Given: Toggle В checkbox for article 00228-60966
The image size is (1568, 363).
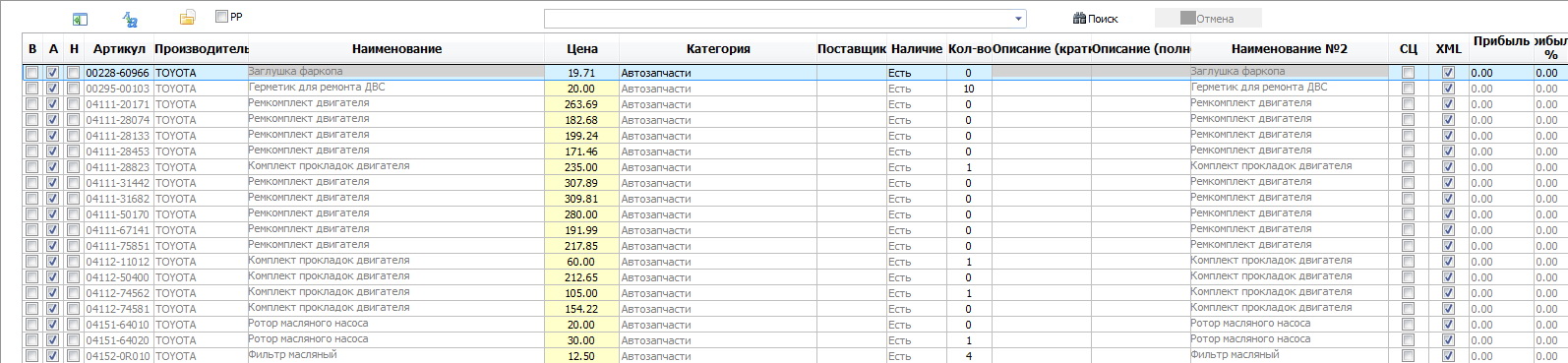Looking at the screenshot, I should [32, 73].
